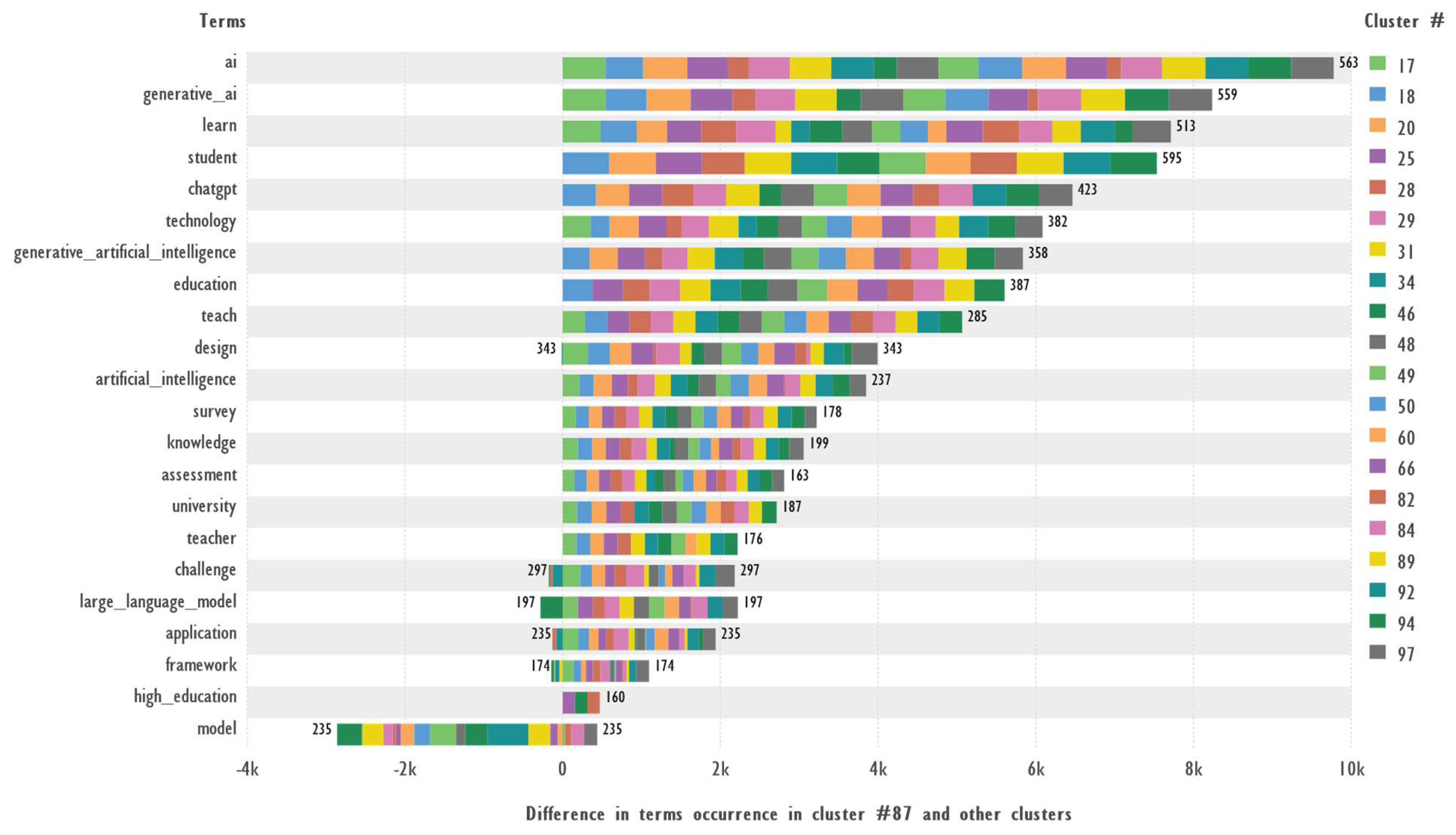Screen dimensions: 1456x835
Task: Pick the cluster 60 orange legend swatch
Action: (1377, 435)
